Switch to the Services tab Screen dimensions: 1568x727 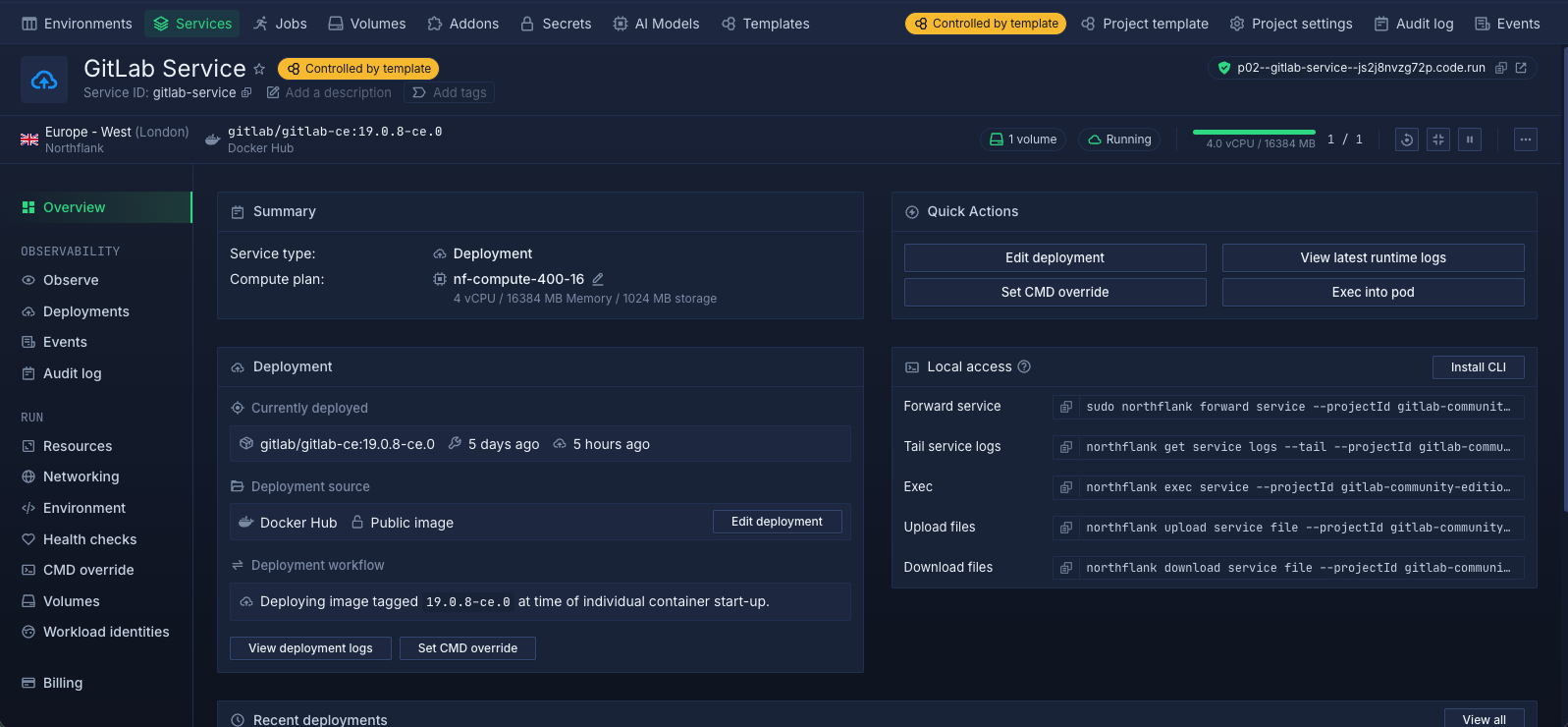pos(193,24)
